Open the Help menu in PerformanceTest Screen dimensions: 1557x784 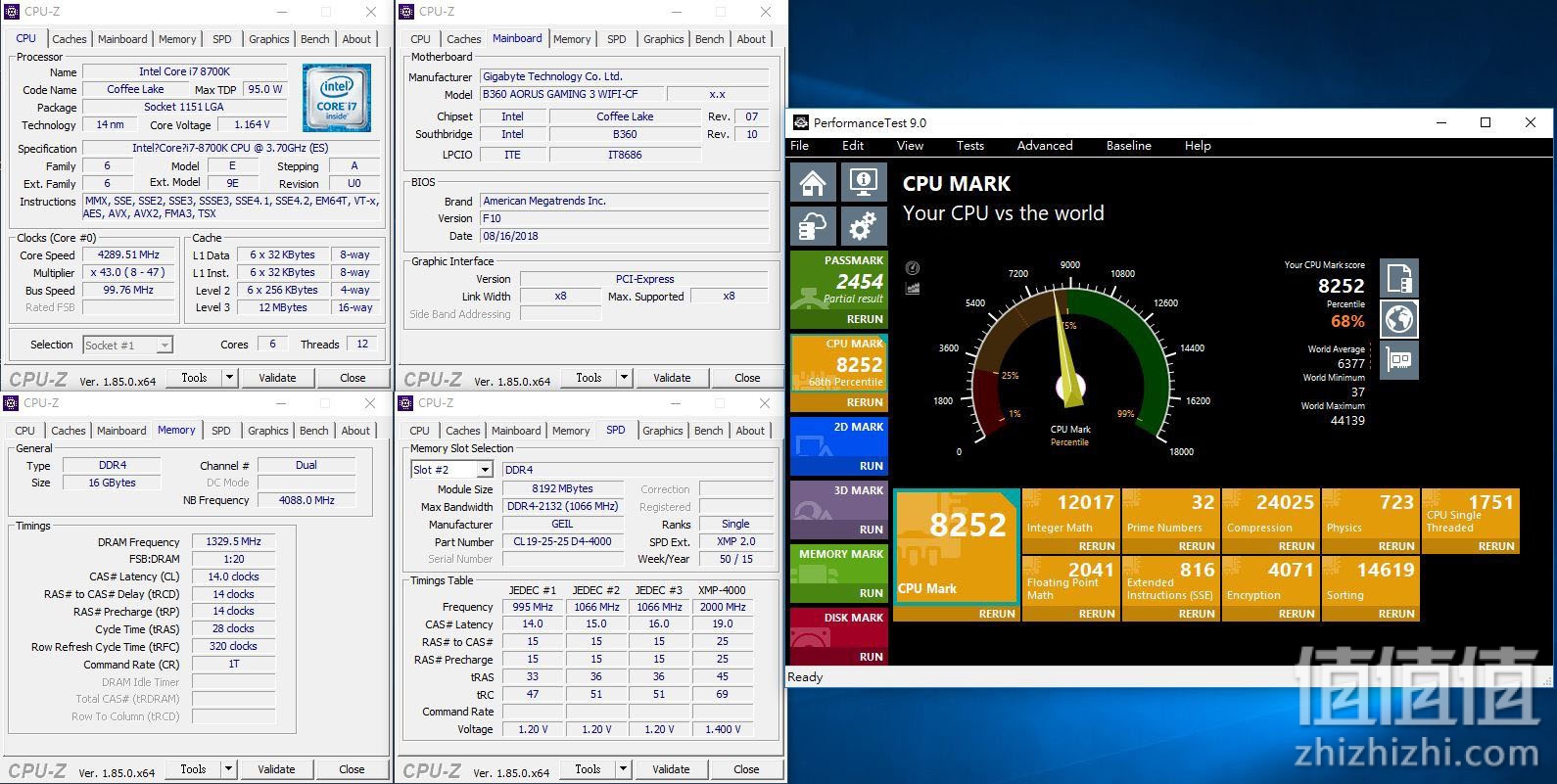coord(1198,146)
